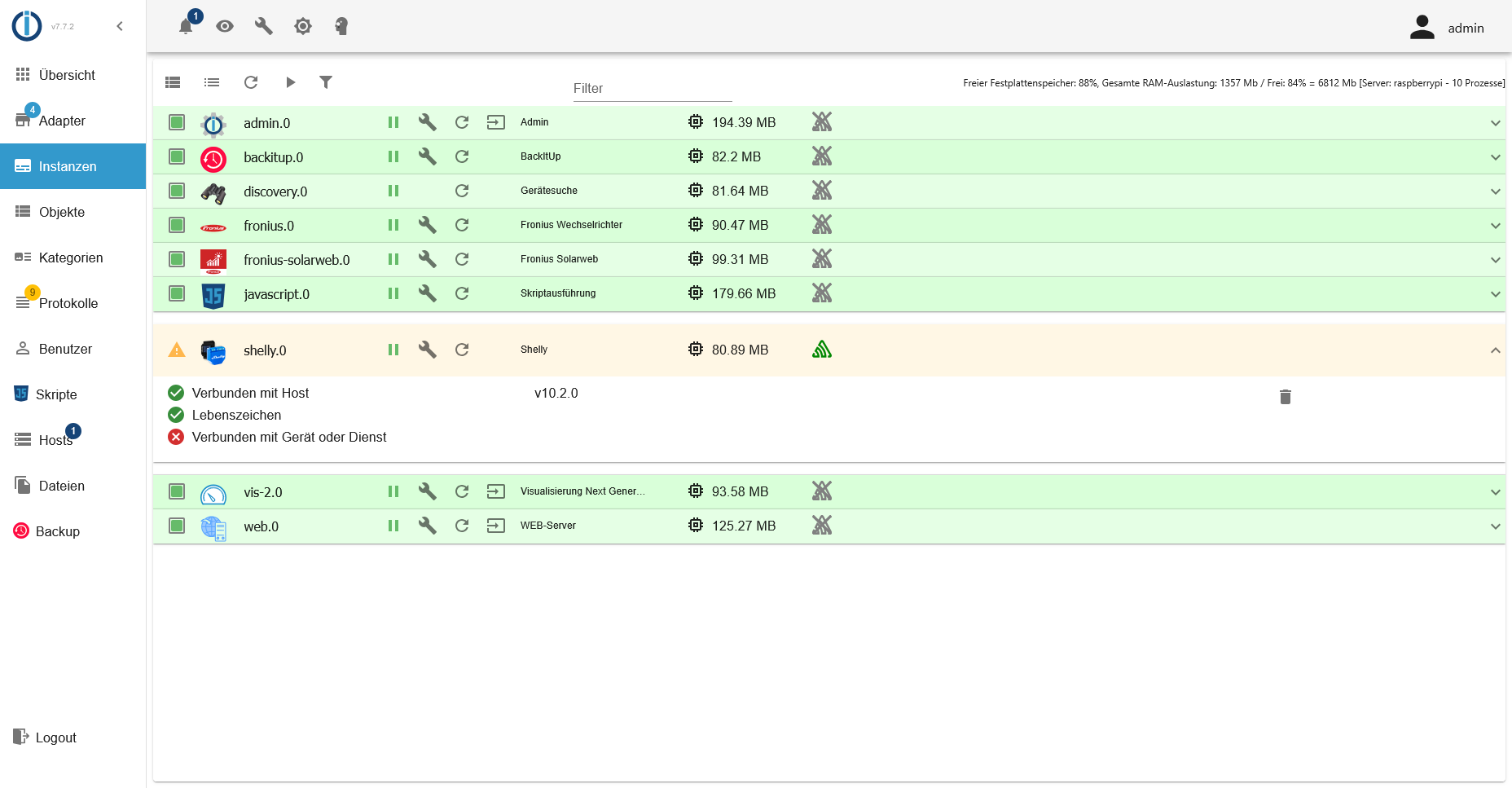Pause the shelly.0 instance
Image resolution: width=1512 pixels, height=788 pixels.
tap(393, 350)
